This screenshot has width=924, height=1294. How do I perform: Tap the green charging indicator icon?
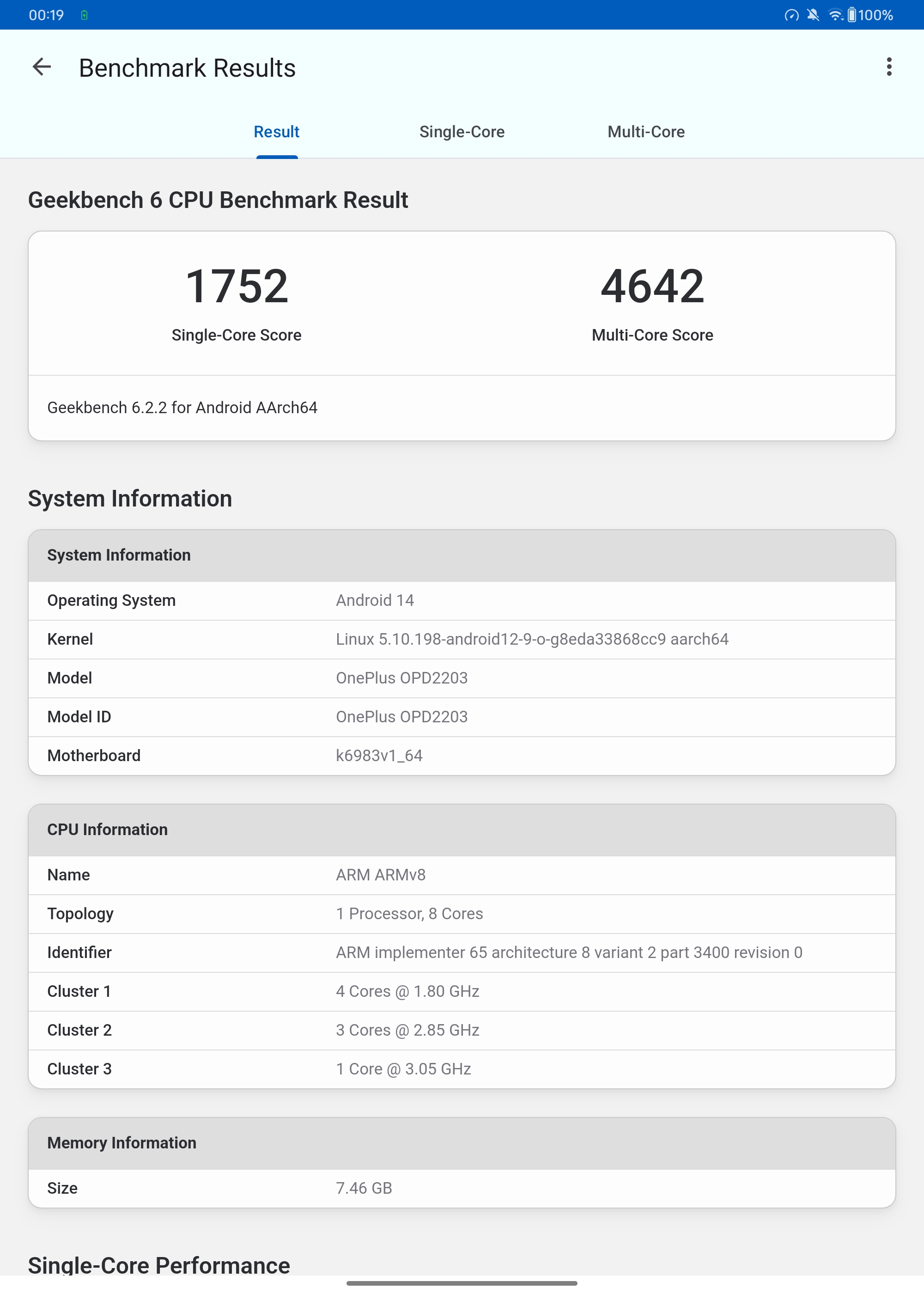coord(84,15)
